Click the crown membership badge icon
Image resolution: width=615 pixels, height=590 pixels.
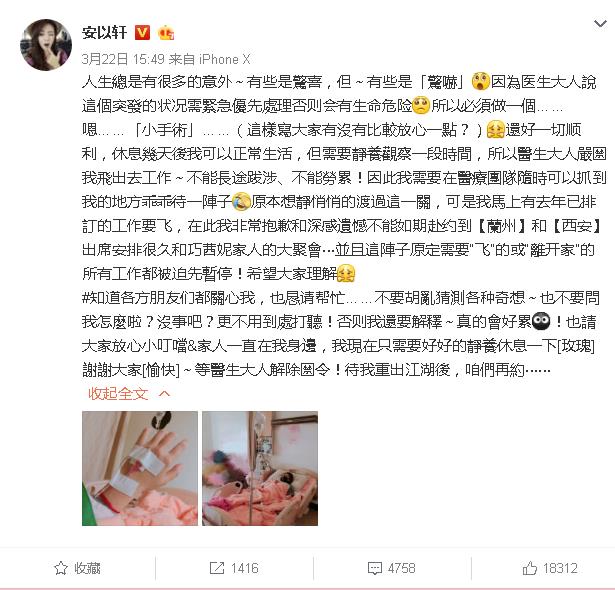[x=166, y=33]
